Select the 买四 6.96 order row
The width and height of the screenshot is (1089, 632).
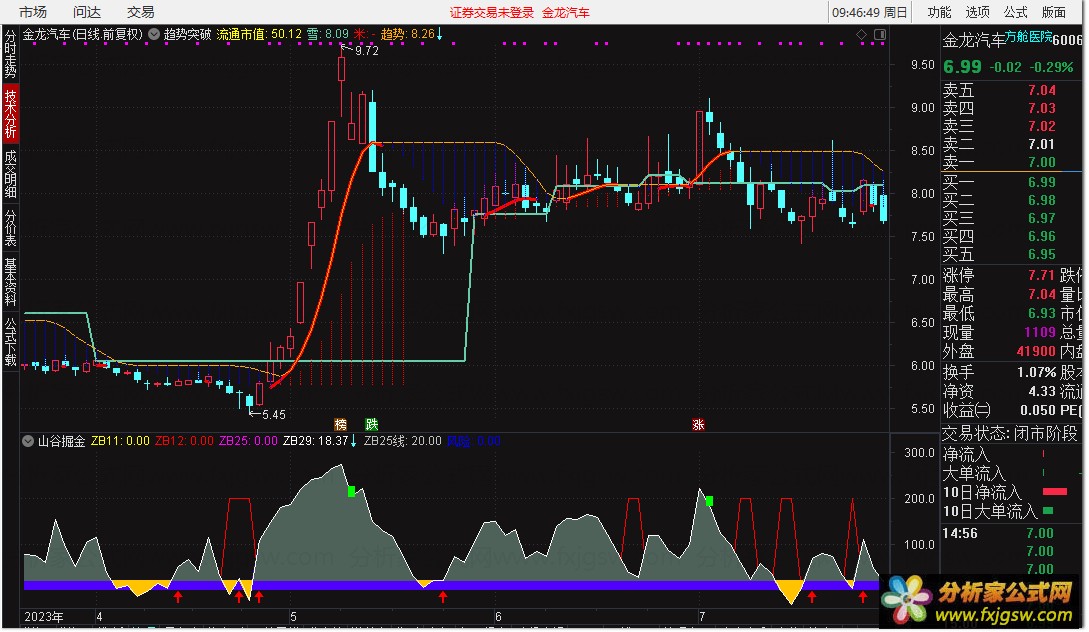point(1011,236)
